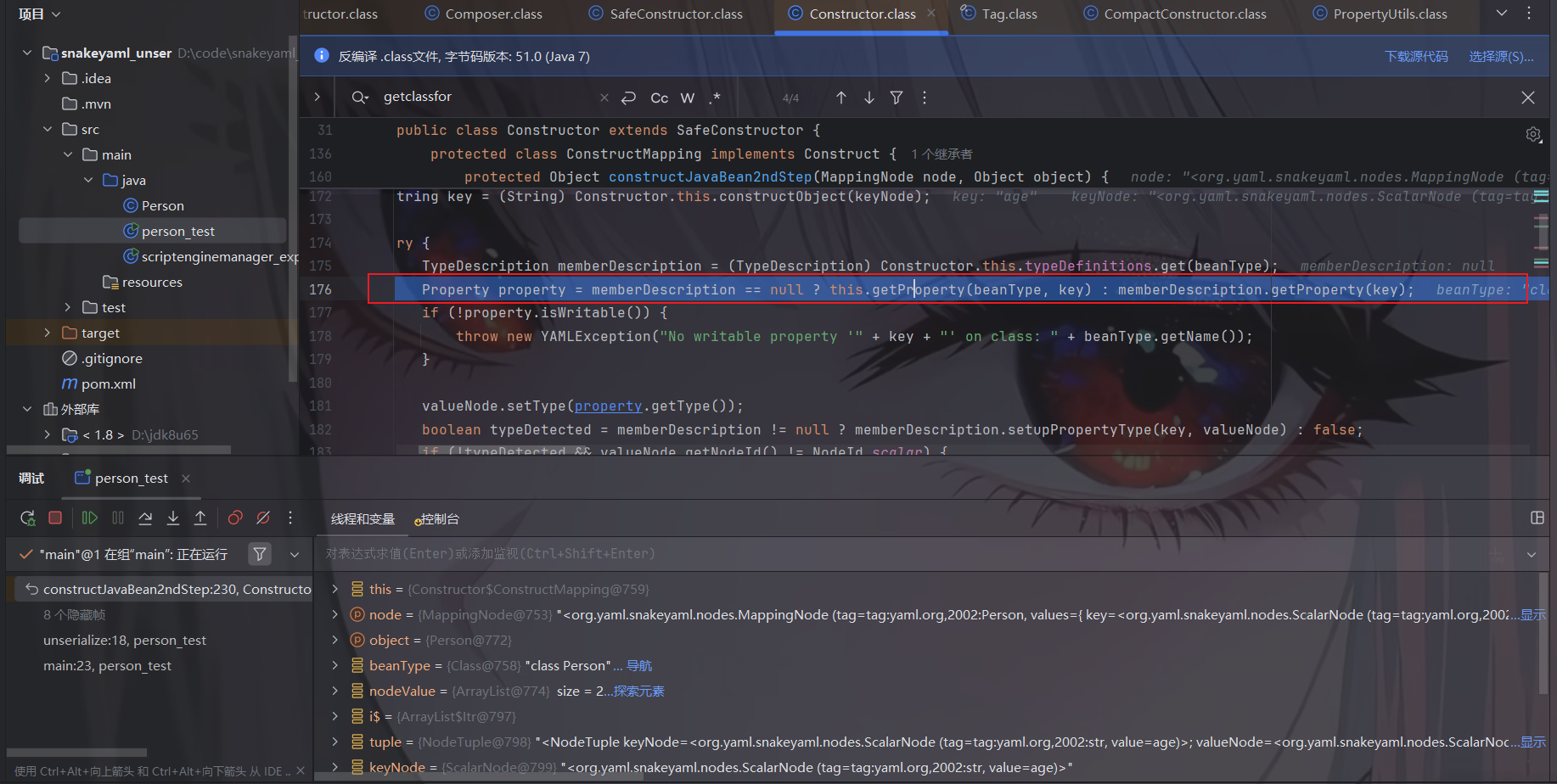The height and width of the screenshot is (784, 1557).
Task: Expand the < 1.8 > JDK library
Action: coord(48,434)
